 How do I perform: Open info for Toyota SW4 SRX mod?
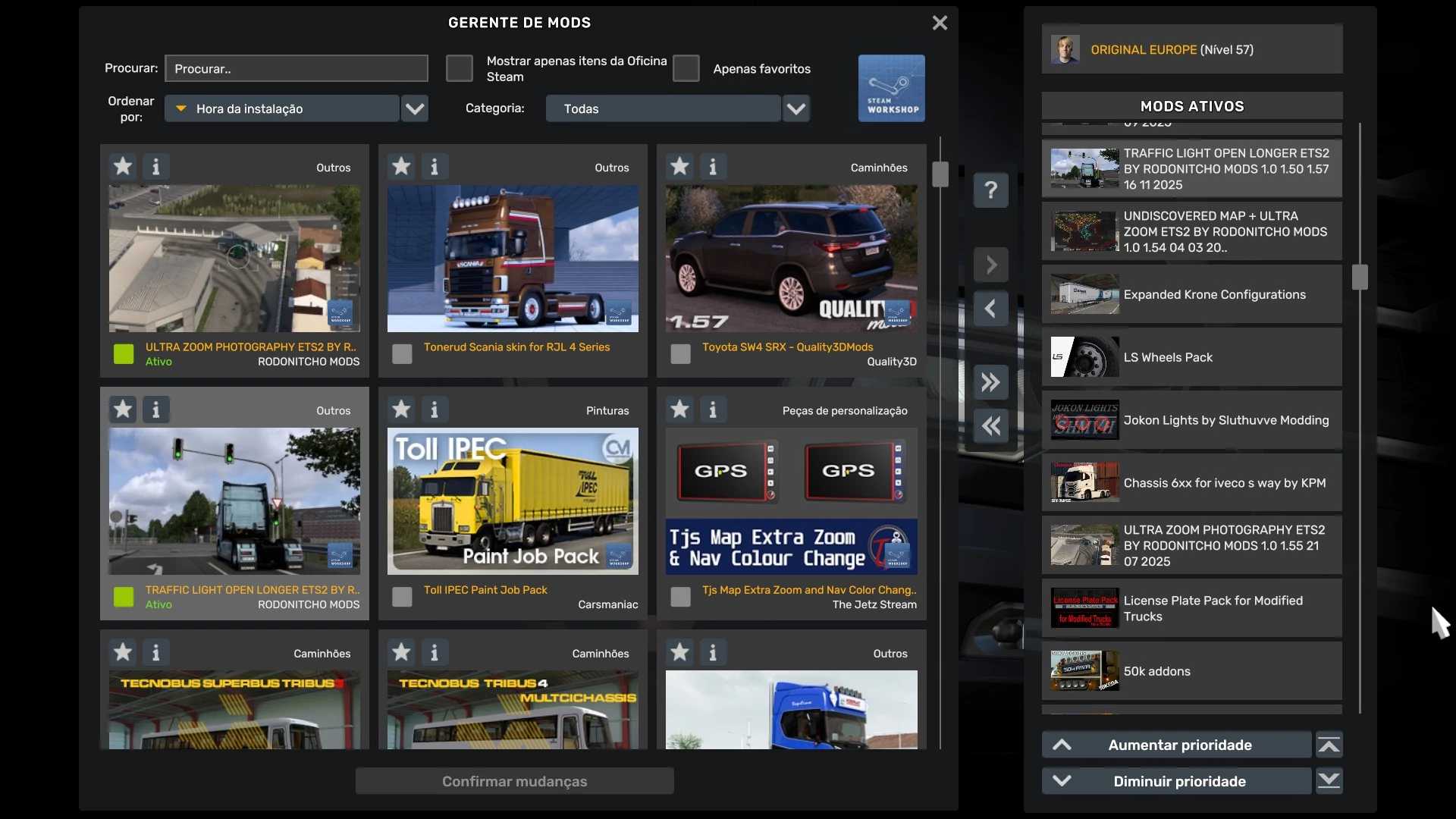point(712,167)
